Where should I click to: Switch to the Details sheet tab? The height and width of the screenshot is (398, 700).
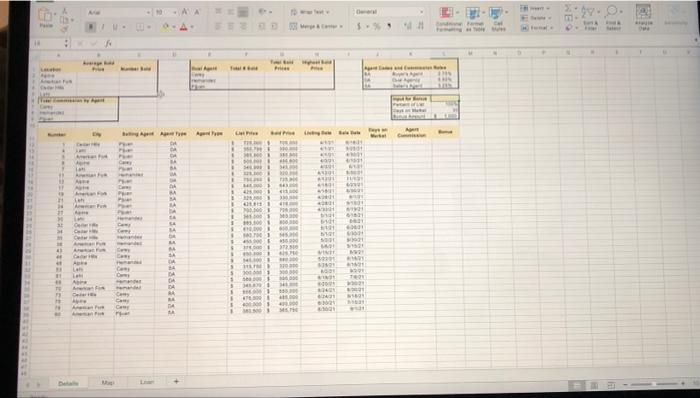pyautogui.click(x=68, y=383)
